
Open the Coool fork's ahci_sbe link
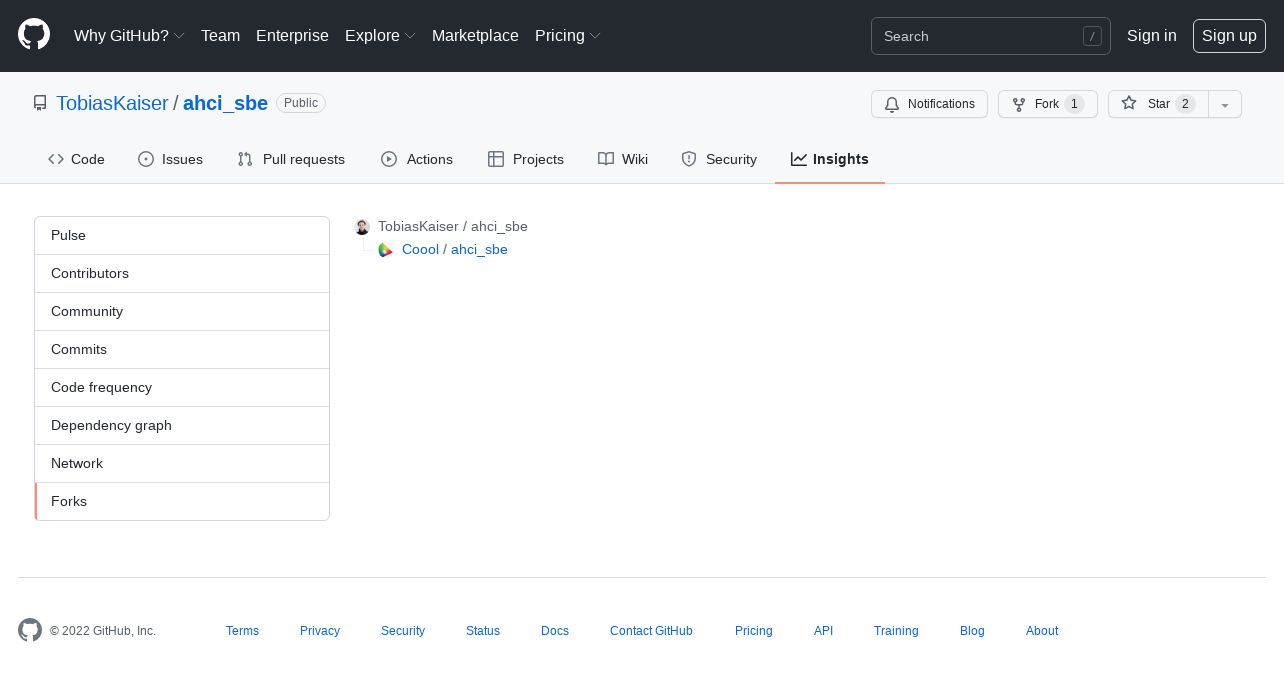click(x=479, y=249)
